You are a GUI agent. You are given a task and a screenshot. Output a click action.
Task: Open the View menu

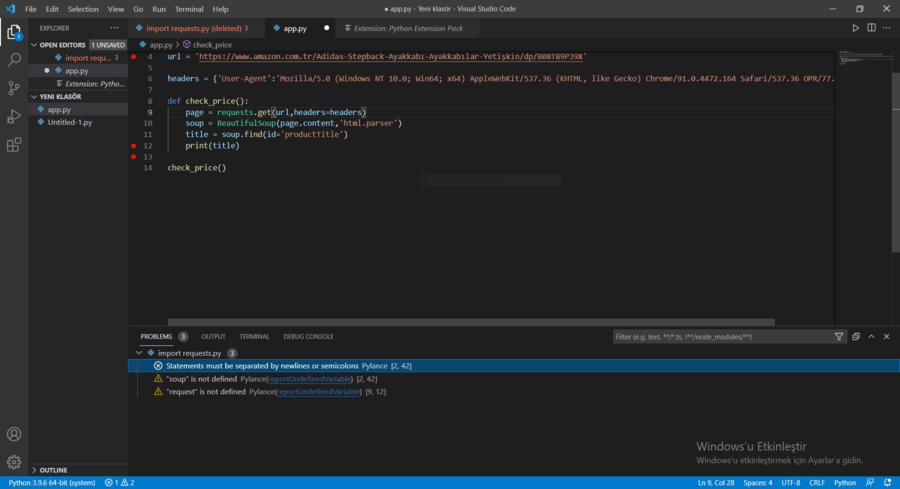click(115, 9)
